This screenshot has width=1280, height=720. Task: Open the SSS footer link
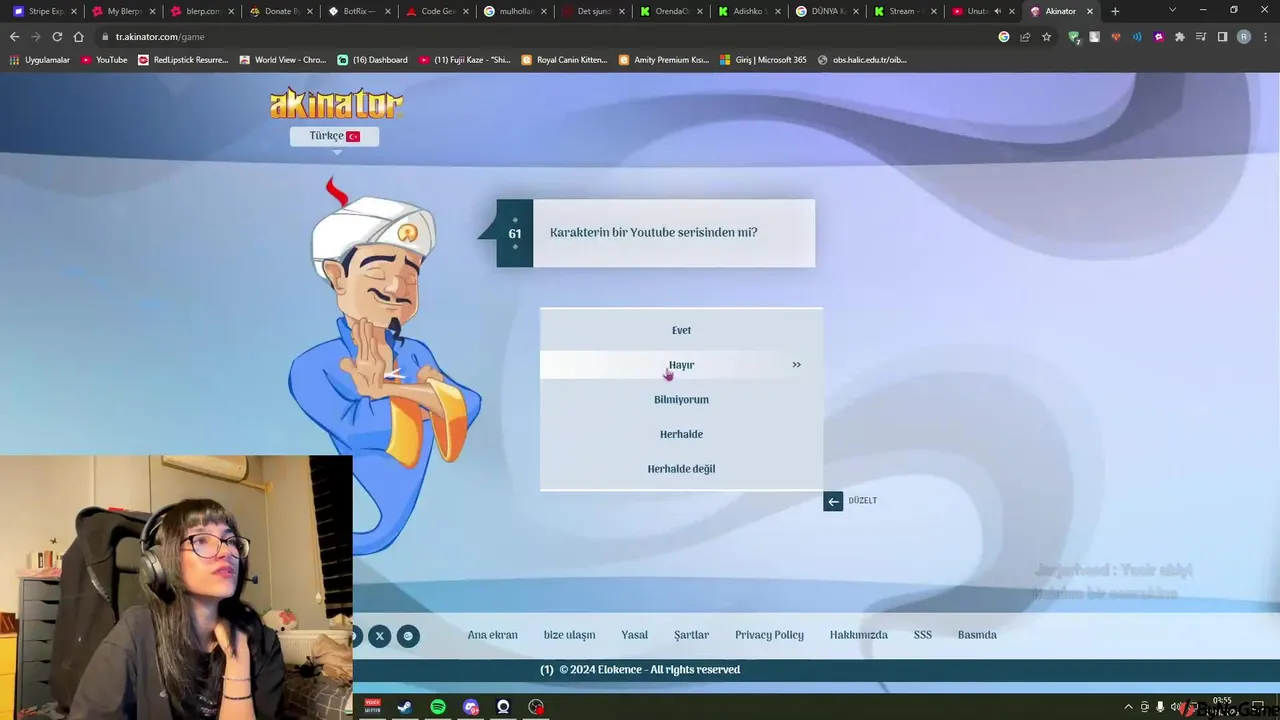click(922, 635)
